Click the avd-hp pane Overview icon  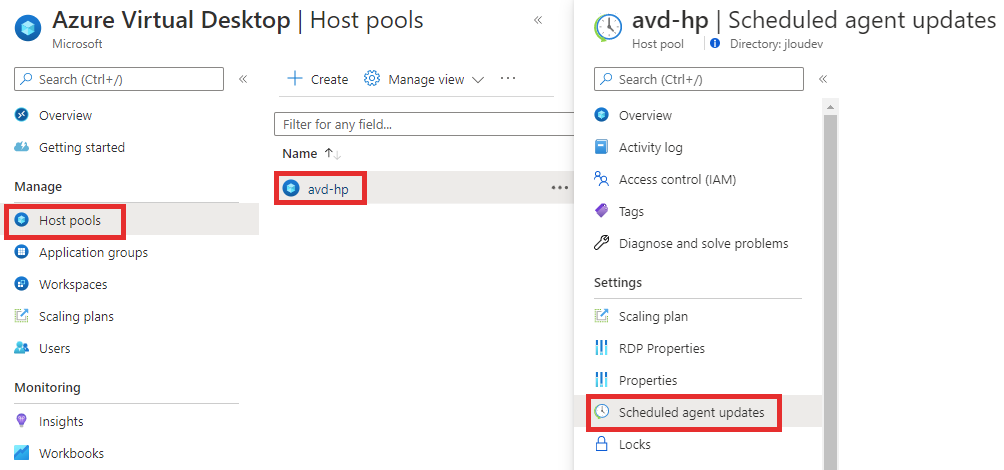click(601, 115)
